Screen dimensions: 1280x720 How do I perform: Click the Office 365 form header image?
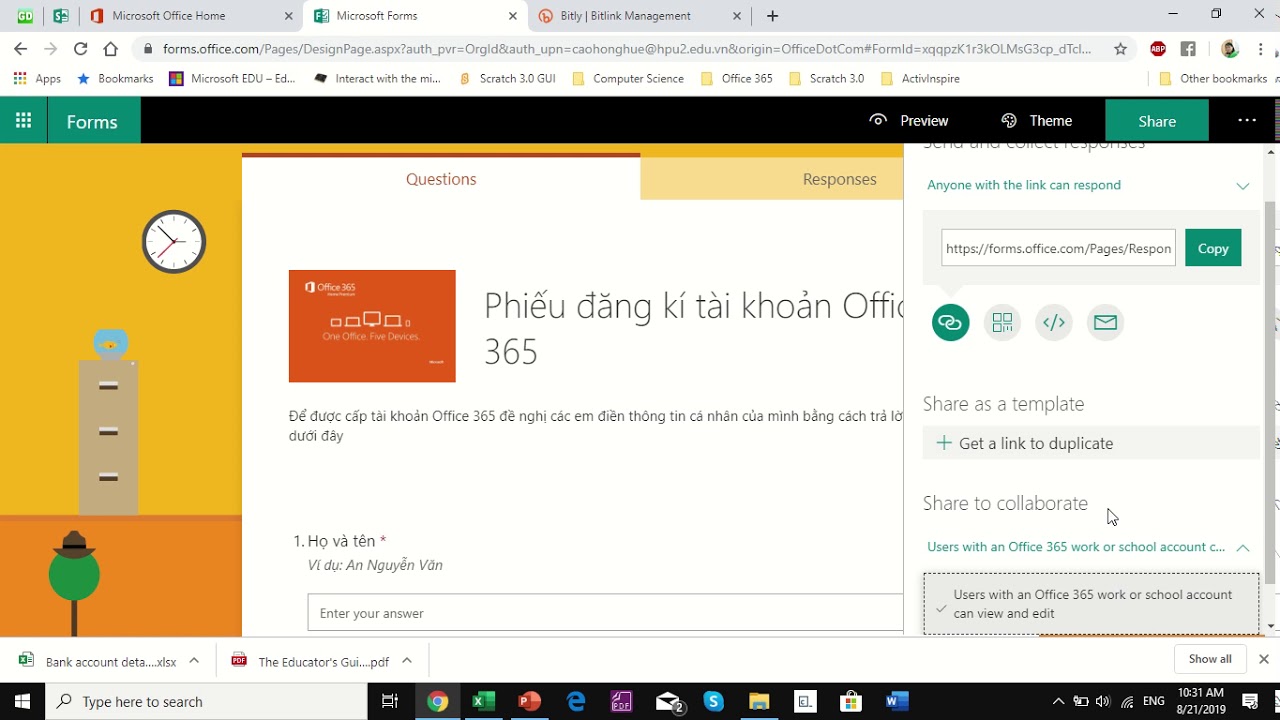click(x=372, y=326)
